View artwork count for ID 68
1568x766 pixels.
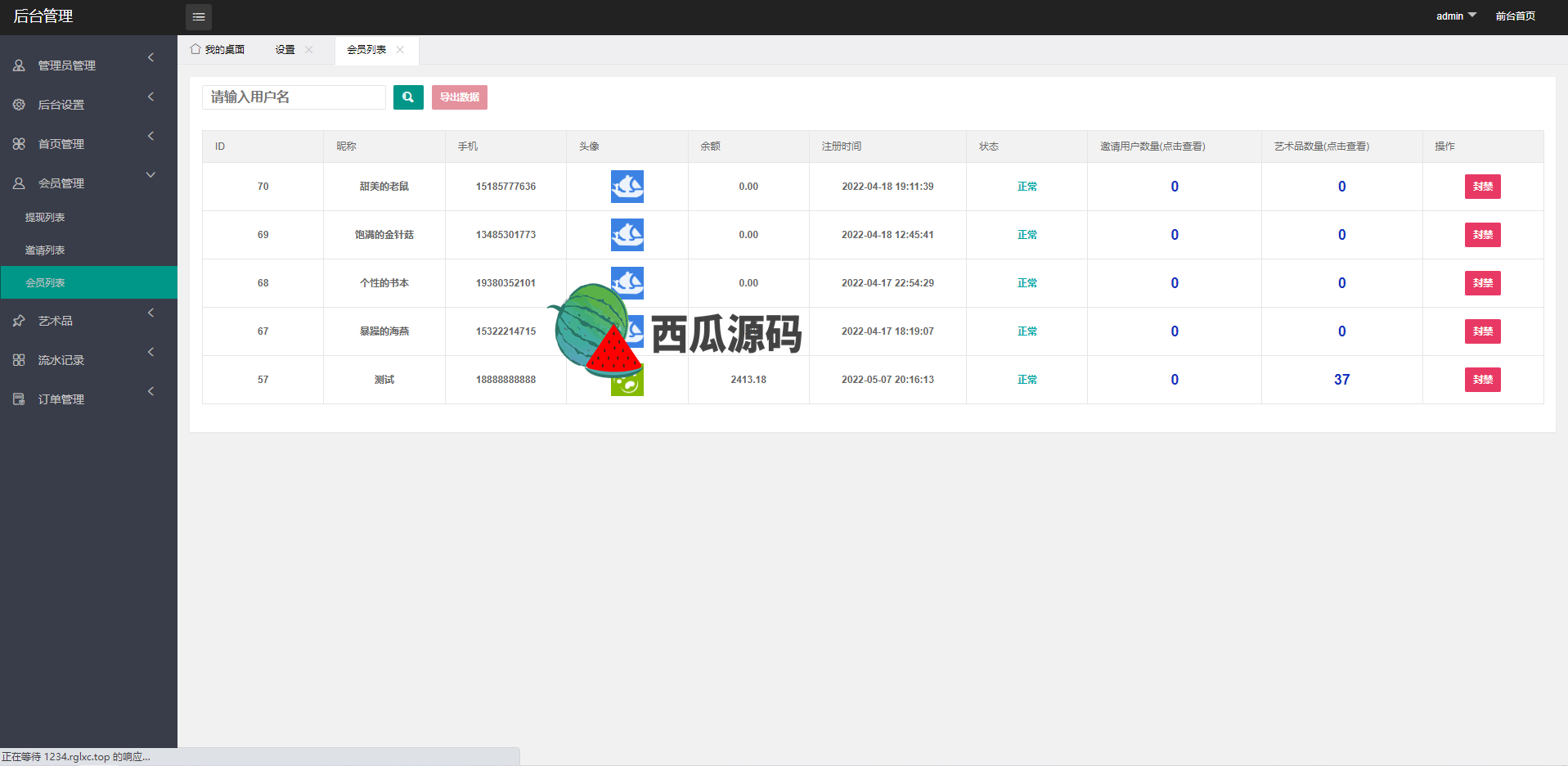[1342, 283]
